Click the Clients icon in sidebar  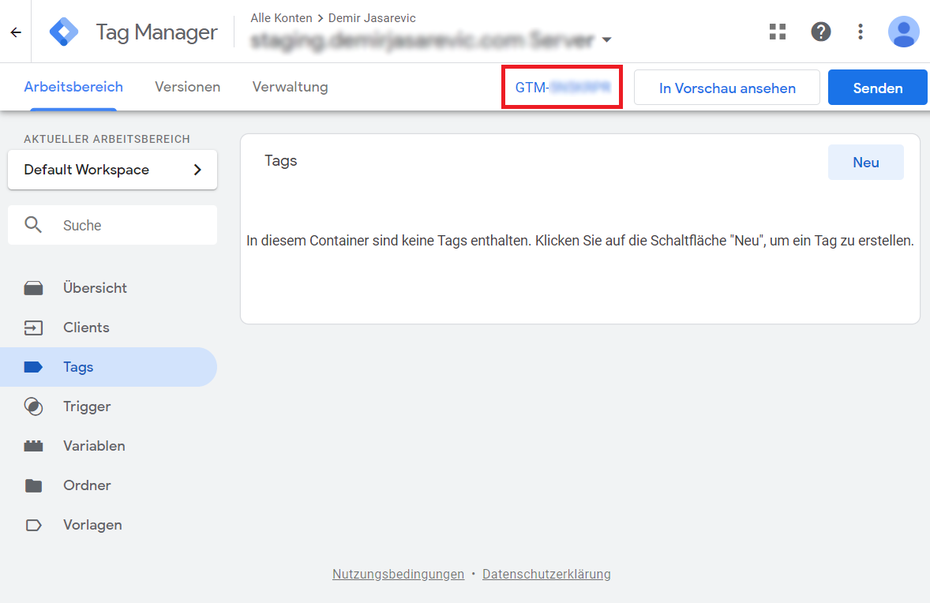pyautogui.click(x=33, y=328)
